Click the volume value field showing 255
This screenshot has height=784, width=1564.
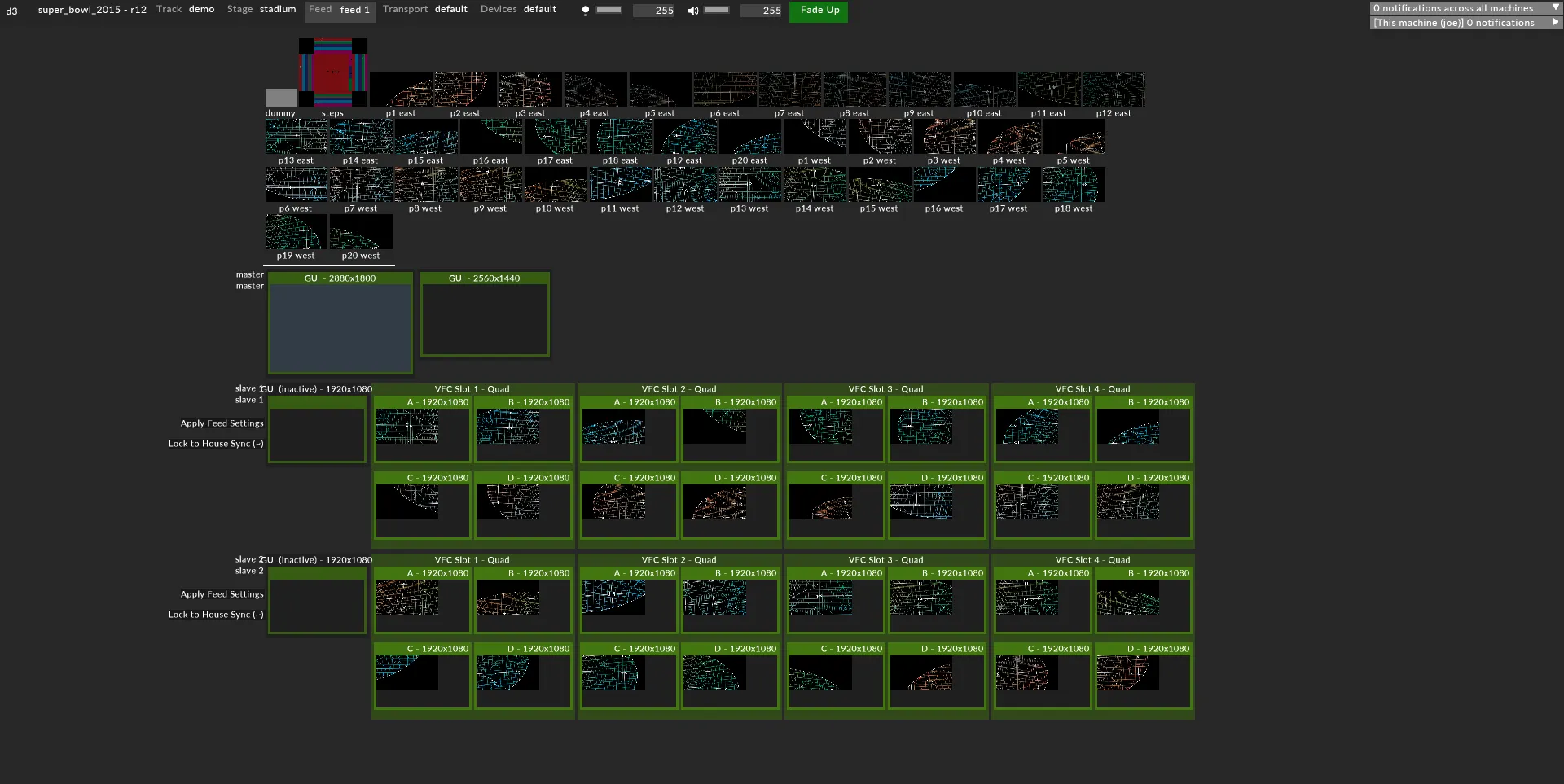pos(761,11)
